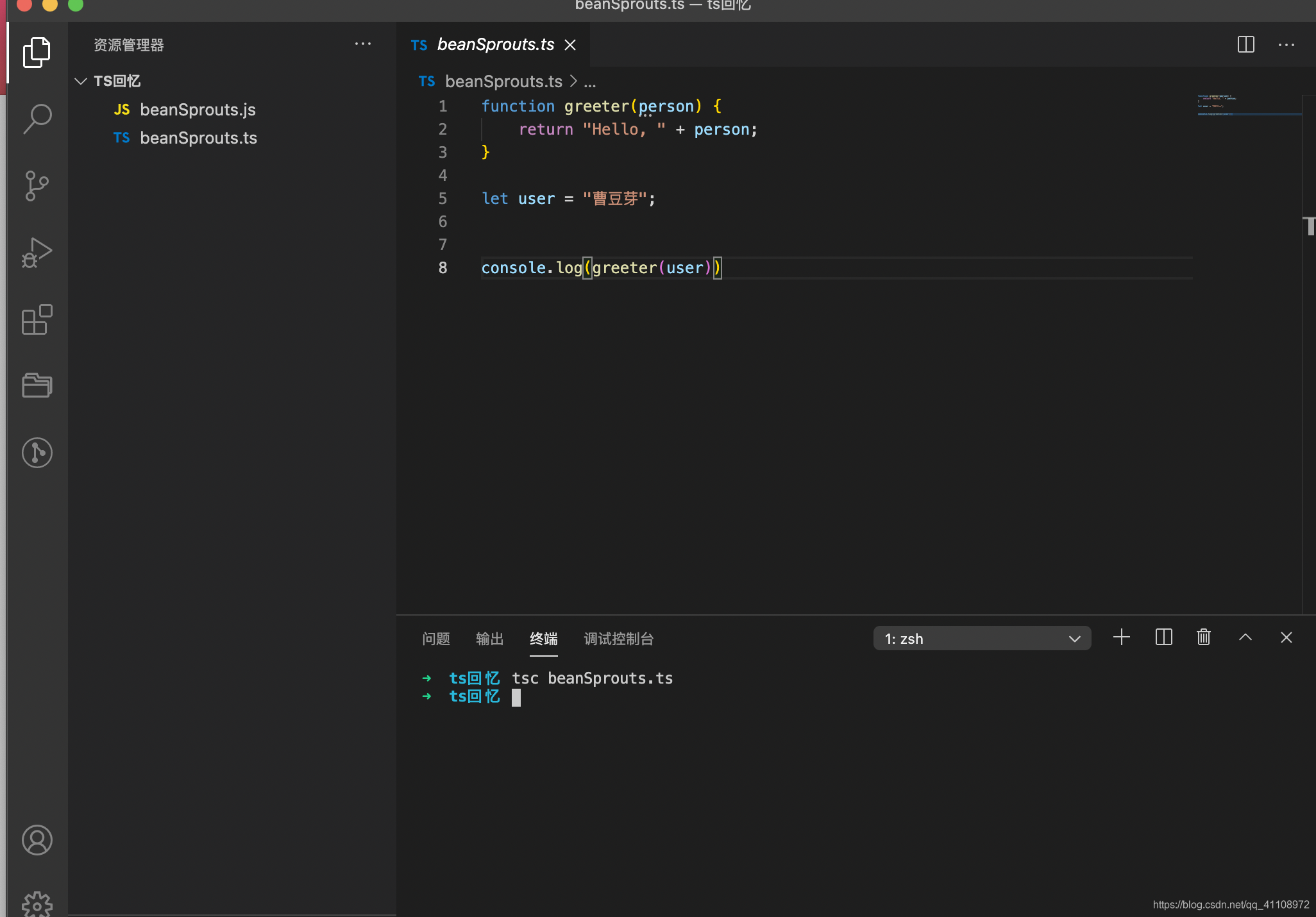Open the Extensions view
The image size is (1316, 917).
click(37, 319)
